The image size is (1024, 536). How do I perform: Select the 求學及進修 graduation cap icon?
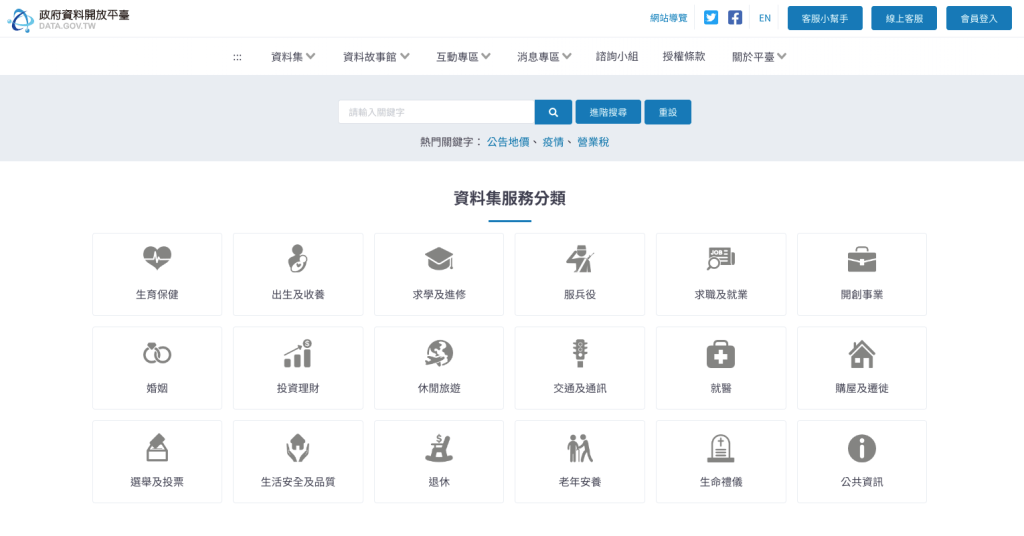point(439,259)
